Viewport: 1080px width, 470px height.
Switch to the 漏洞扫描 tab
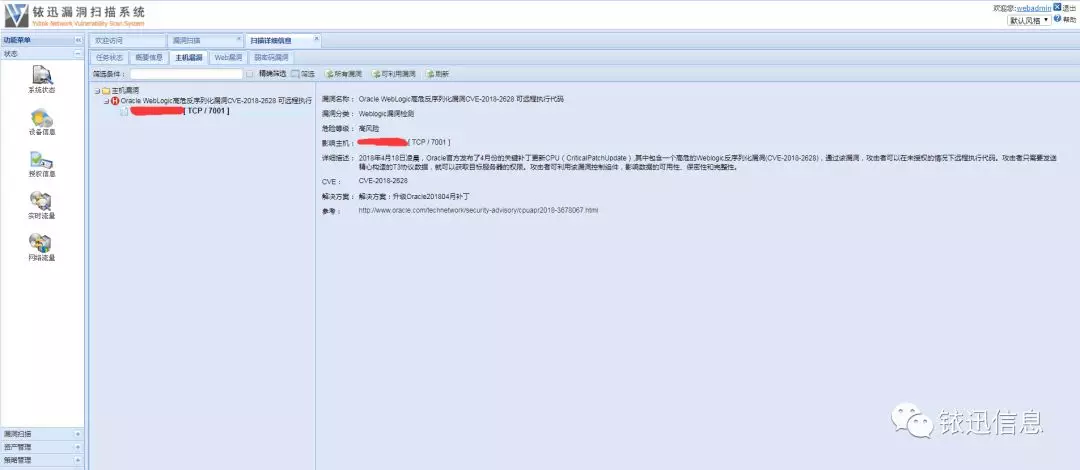point(205,41)
